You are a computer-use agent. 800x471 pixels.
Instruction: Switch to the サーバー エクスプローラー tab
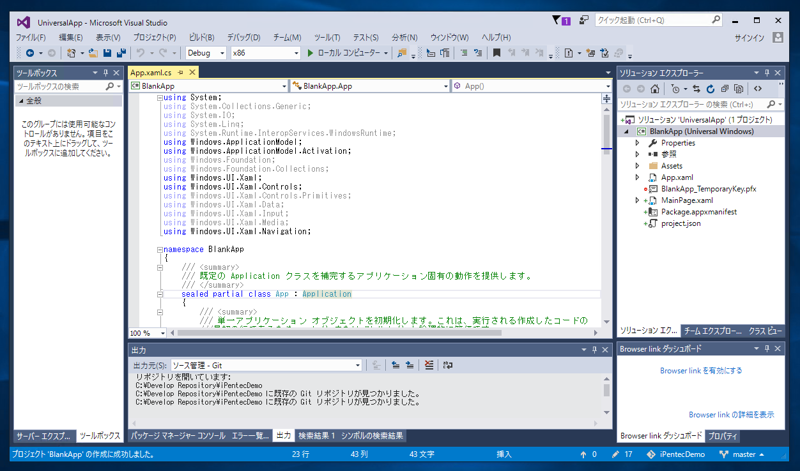(x=44, y=436)
